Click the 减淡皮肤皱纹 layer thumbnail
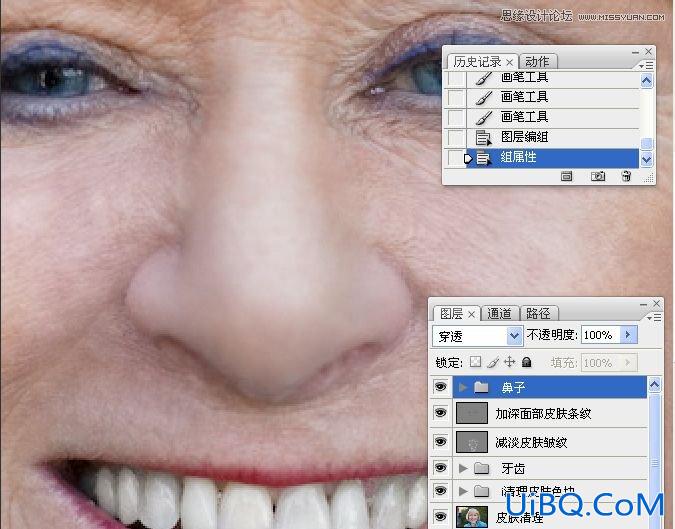This screenshot has width=675, height=529. (x=472, y=442)
